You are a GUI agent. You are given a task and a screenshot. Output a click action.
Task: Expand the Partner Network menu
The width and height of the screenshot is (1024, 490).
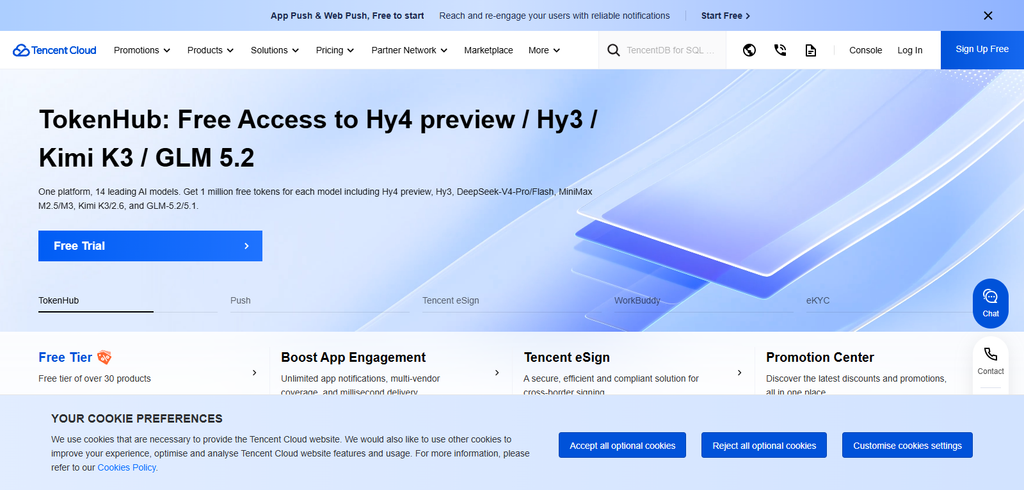[409, 50]
